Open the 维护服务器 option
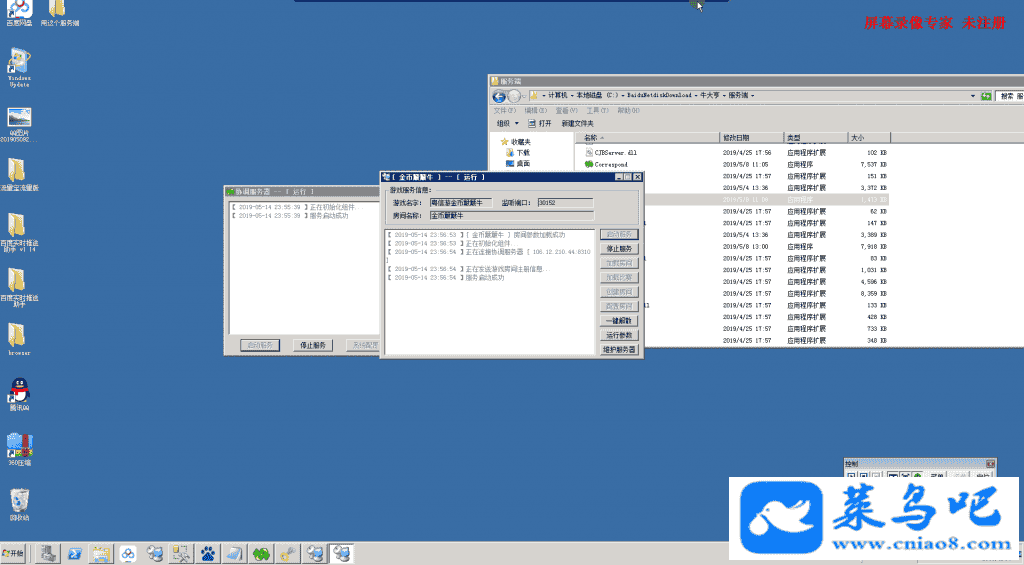The image size is (1024, 565). (619, 350)
